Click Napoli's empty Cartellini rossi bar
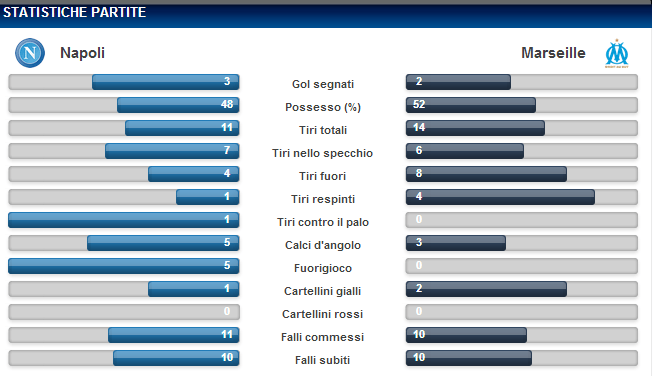Viewport: 653px width, 376px height. (124, 312)
